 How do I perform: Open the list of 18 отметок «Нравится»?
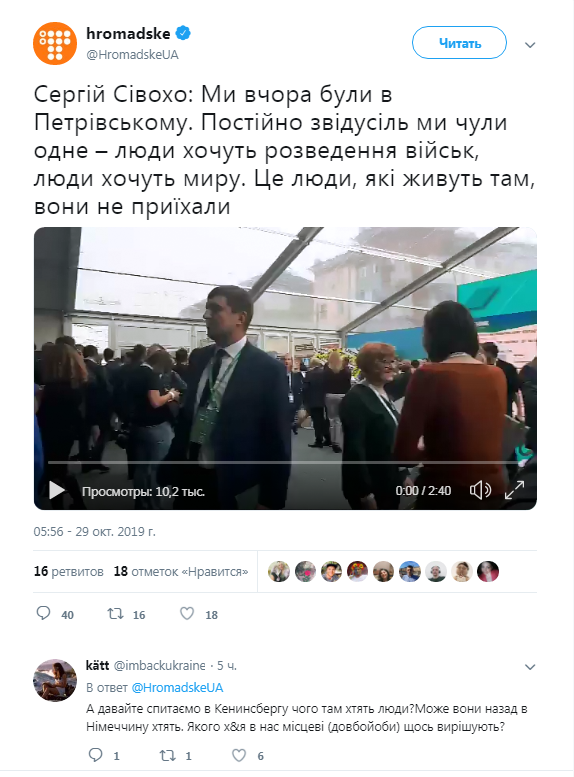click(x=181, y=571)
